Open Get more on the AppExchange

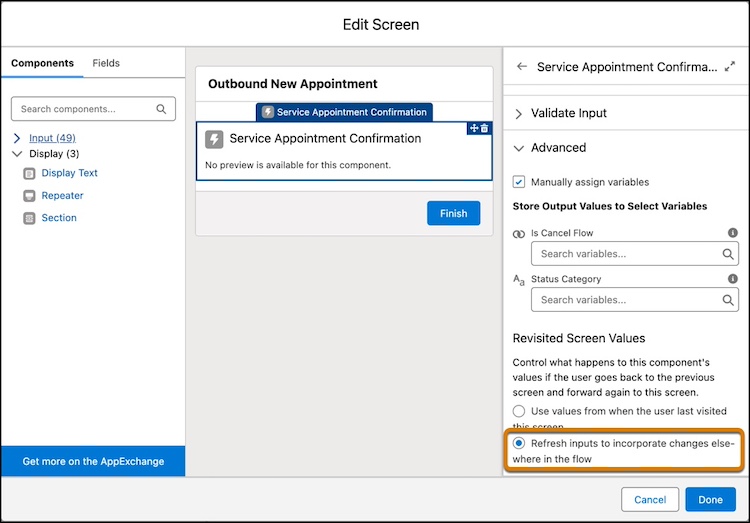tap(93, 461)
